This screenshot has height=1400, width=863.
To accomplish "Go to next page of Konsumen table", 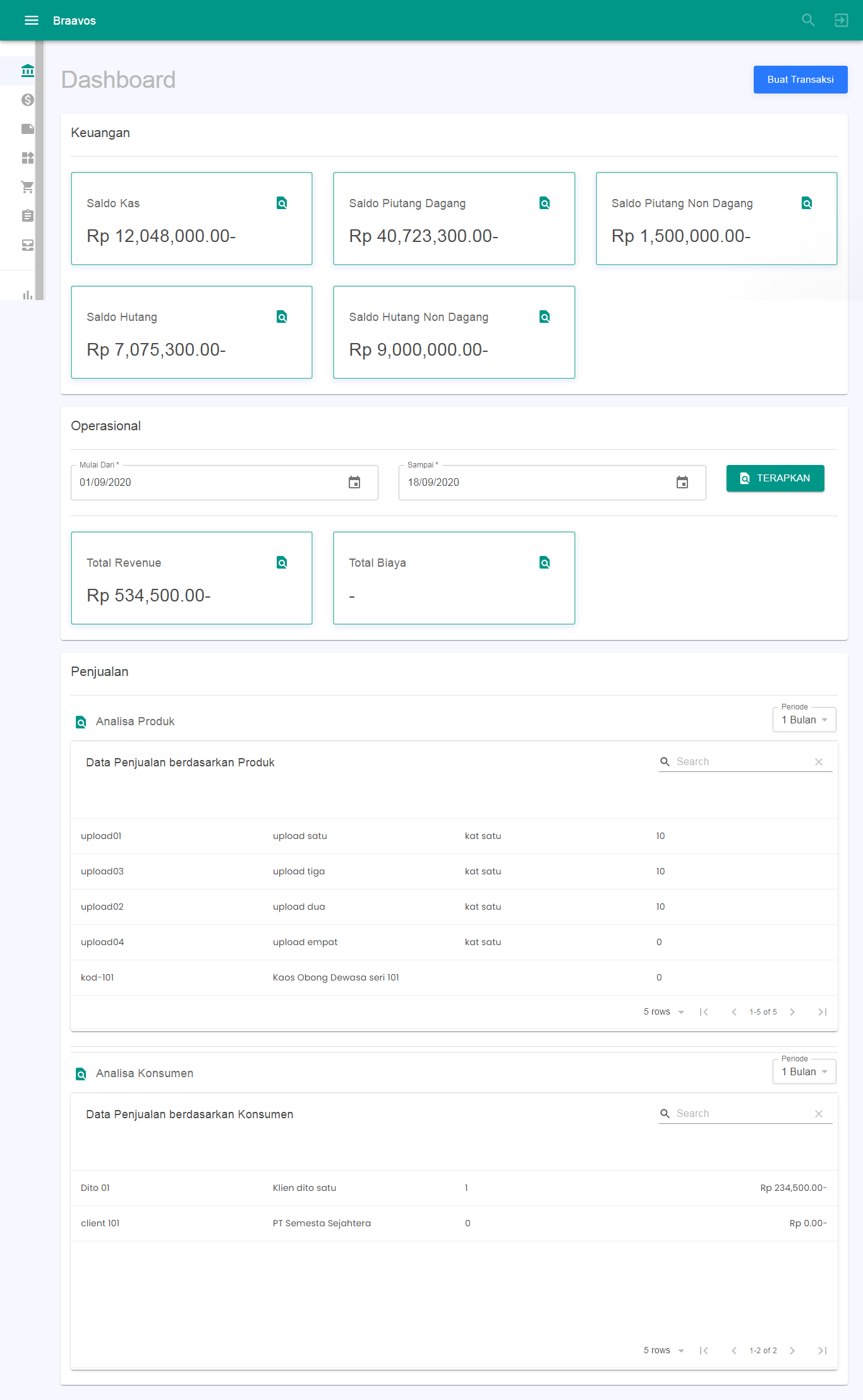I will coord(792,1351).
